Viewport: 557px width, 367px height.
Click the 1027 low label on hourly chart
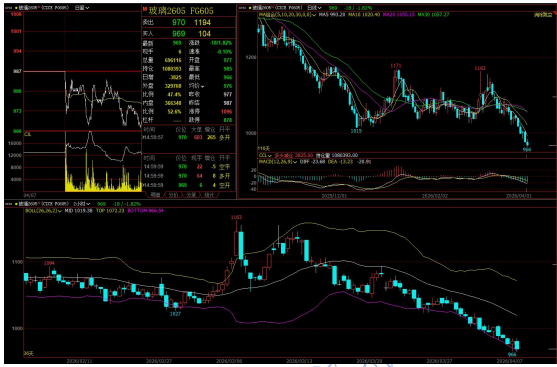tap(175, 314)
